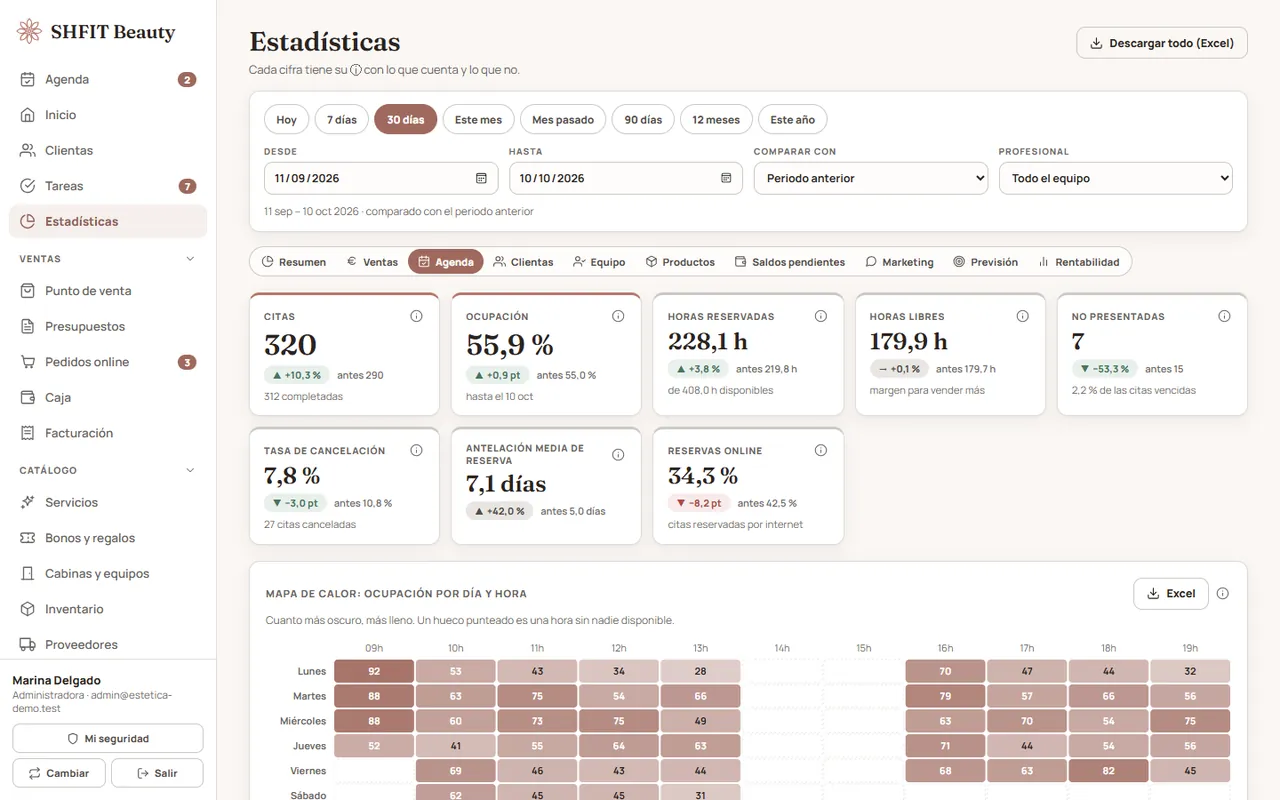Go to Inicio in sidebar
The width and height of the screenshot is (1280, 800).
click(x=108, y=115)
